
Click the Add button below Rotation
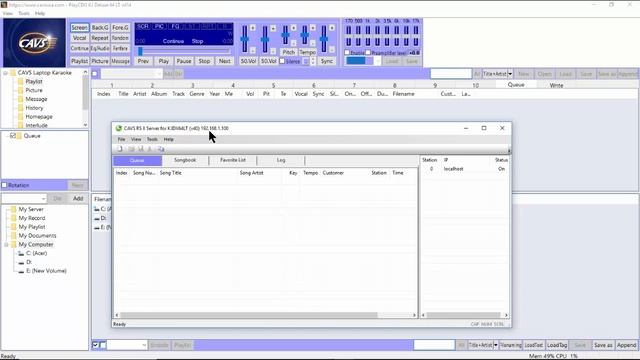click(x=78, y=199)
